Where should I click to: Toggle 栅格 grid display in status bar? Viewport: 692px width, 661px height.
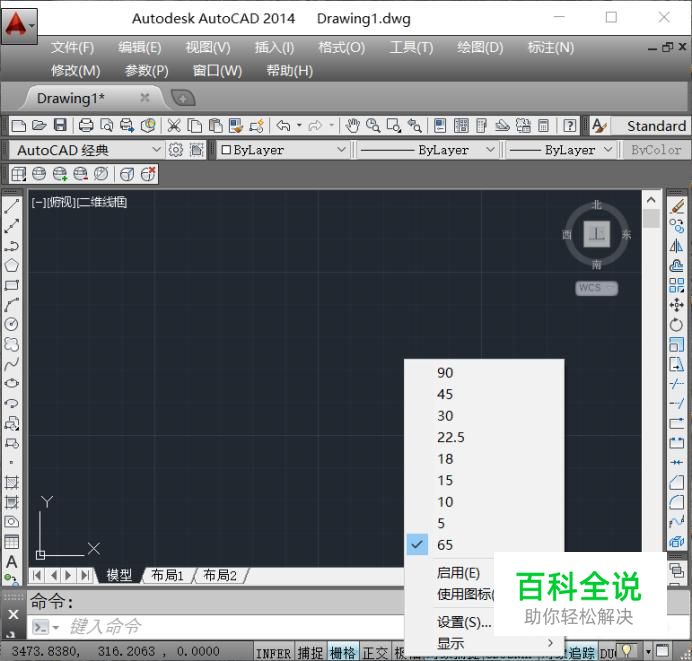click(343, 653)
